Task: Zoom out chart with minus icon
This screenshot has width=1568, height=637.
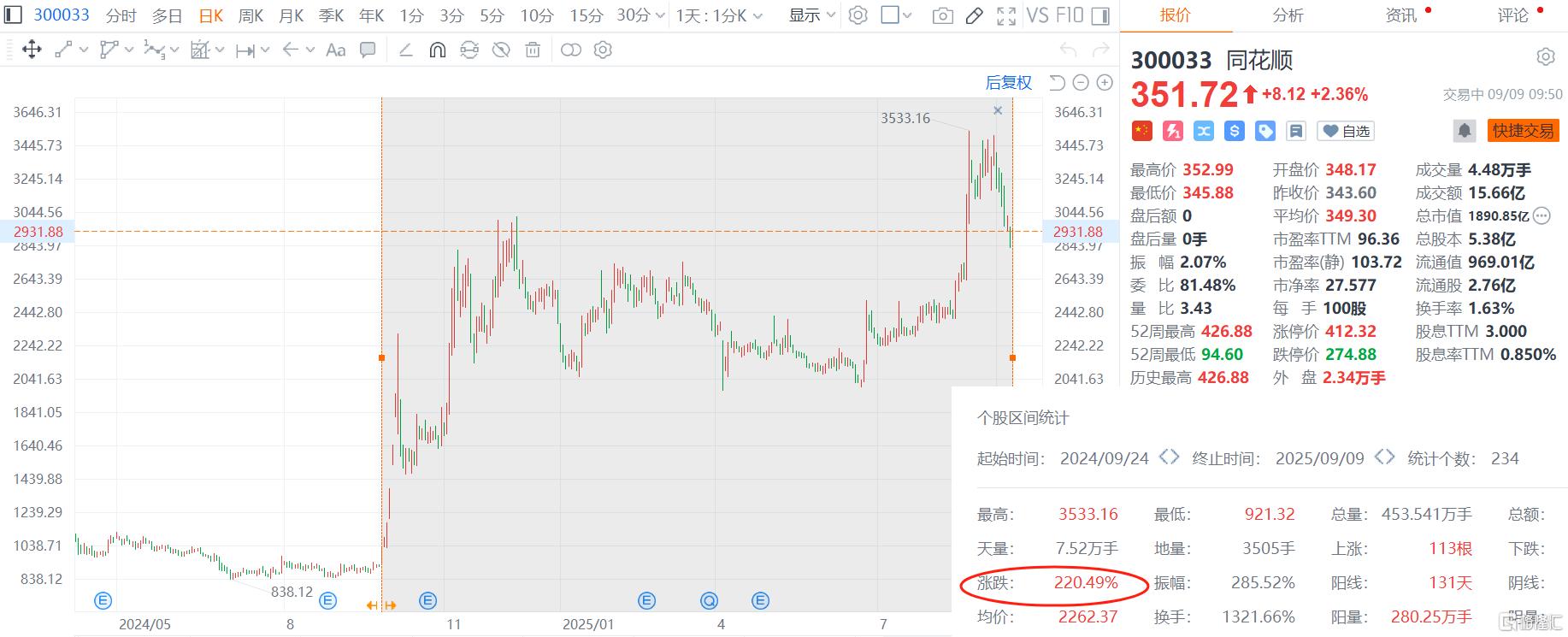Action: tap(1081, 83)
